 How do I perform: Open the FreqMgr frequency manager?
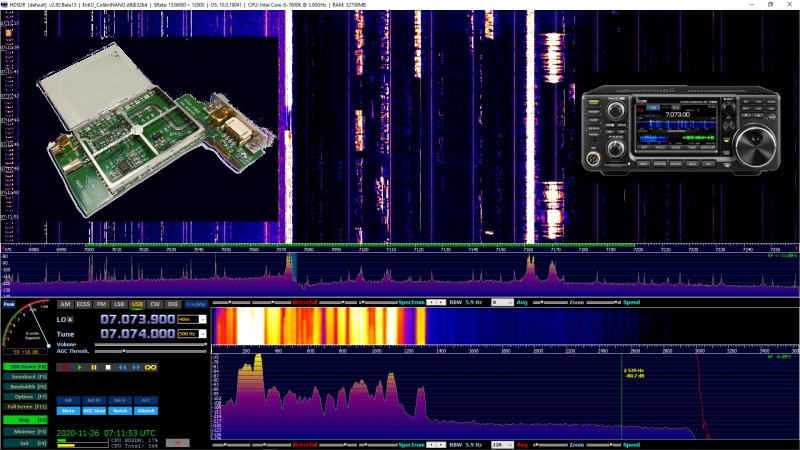click(195, 304)
